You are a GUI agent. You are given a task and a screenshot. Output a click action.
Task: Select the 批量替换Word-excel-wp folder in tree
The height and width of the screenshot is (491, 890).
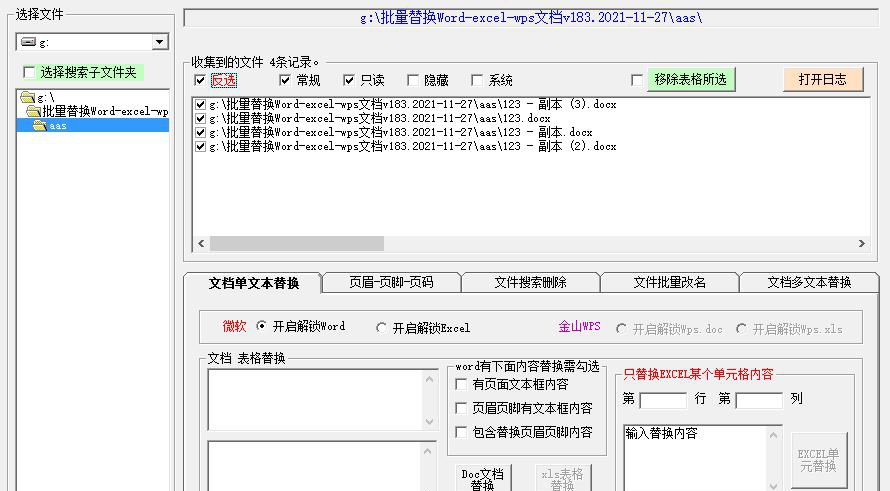[x=98, y=111]
